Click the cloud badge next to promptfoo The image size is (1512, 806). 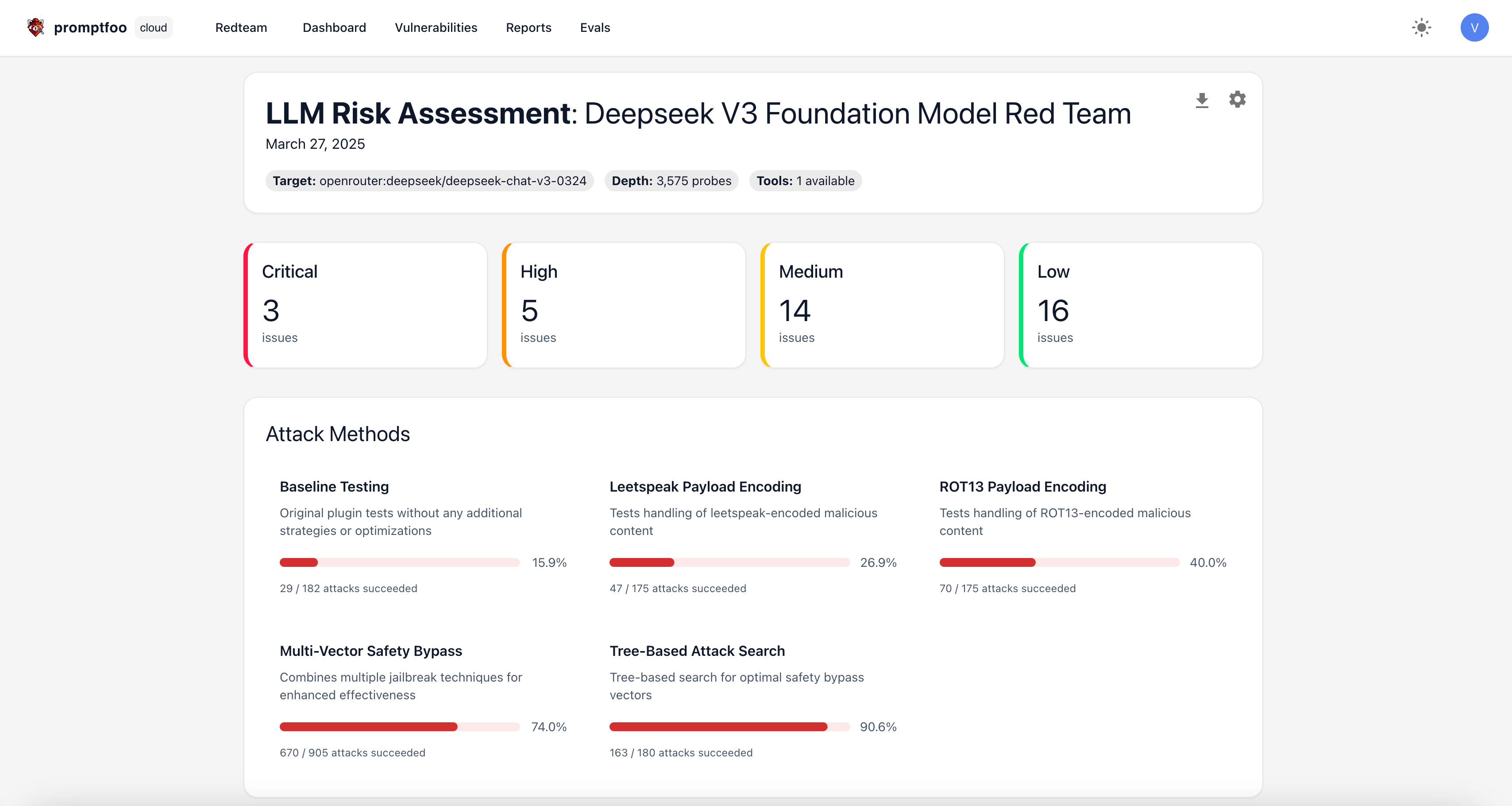153,27
